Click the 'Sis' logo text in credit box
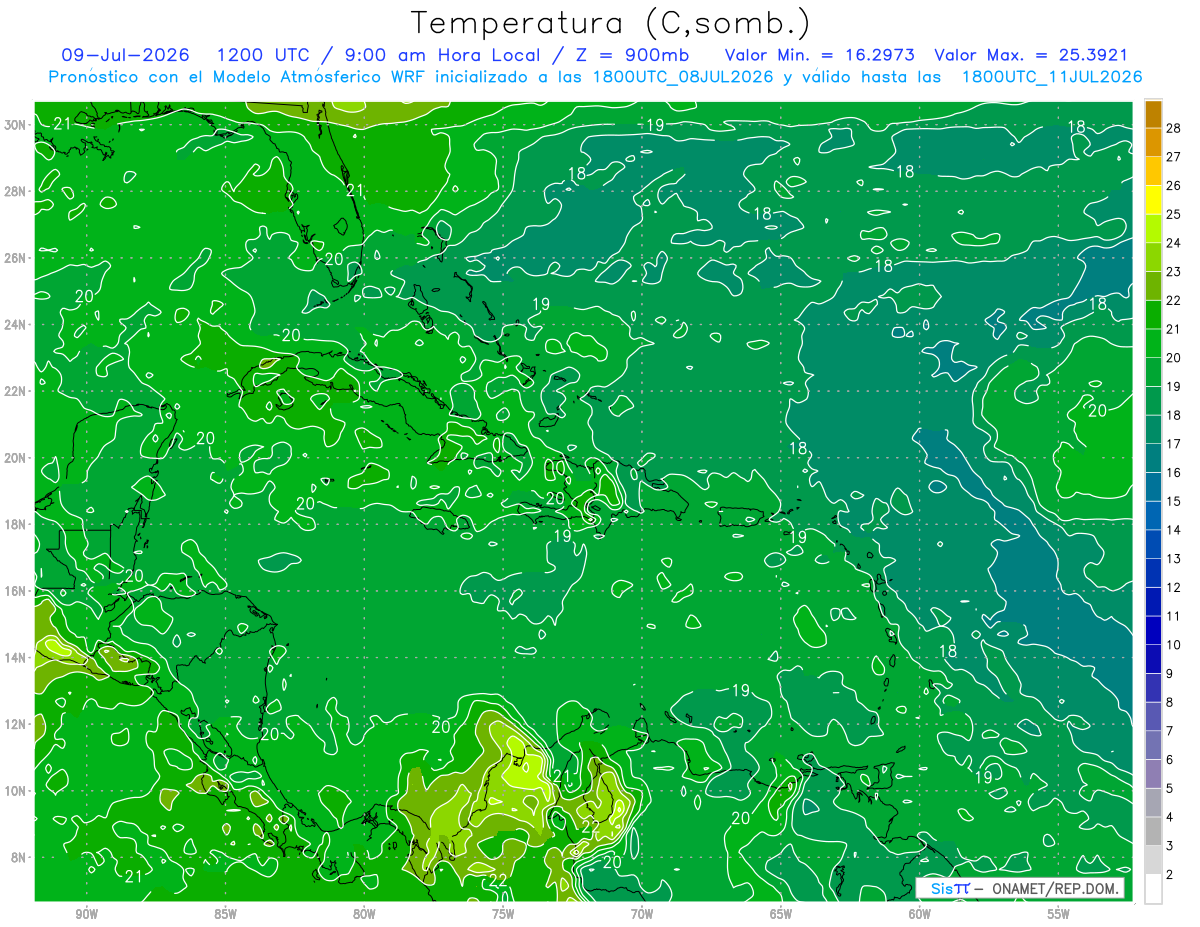The width and height of the screenshot is (1200, 927). (x=941, y=888)
